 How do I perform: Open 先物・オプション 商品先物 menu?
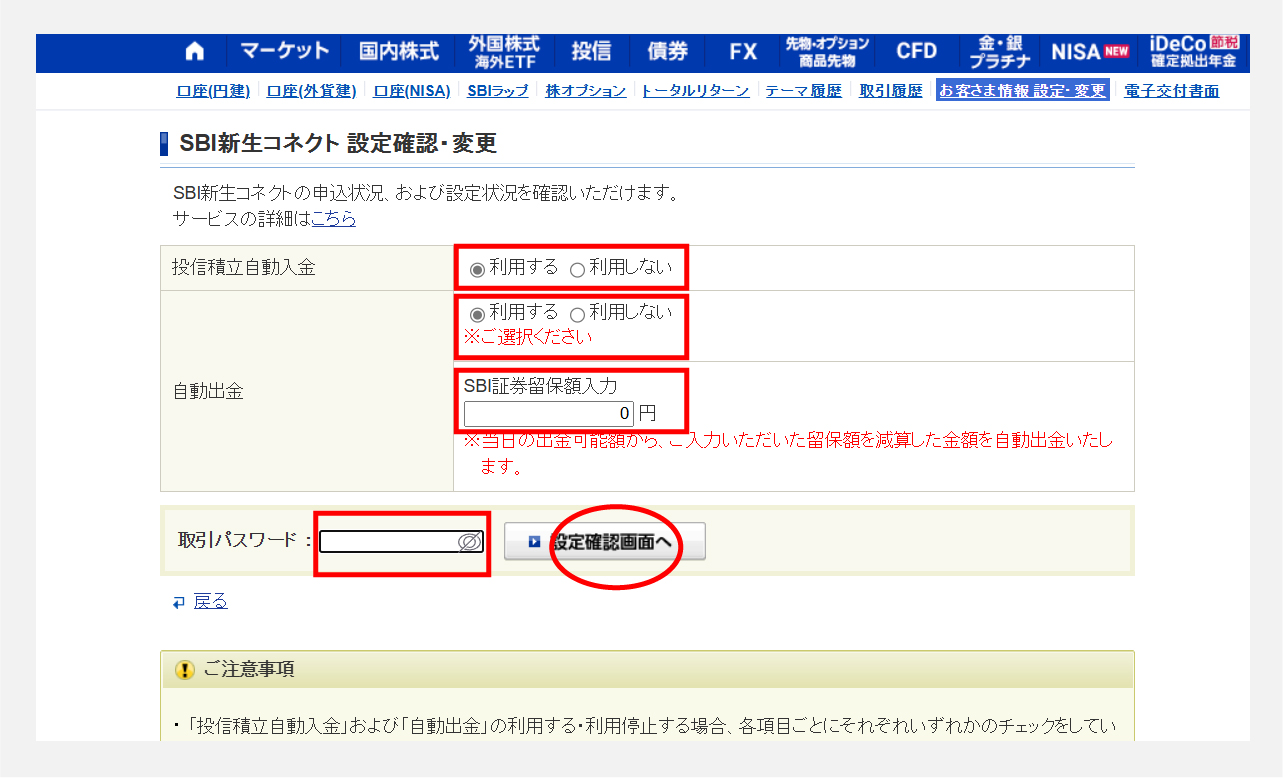pos(827,52)
